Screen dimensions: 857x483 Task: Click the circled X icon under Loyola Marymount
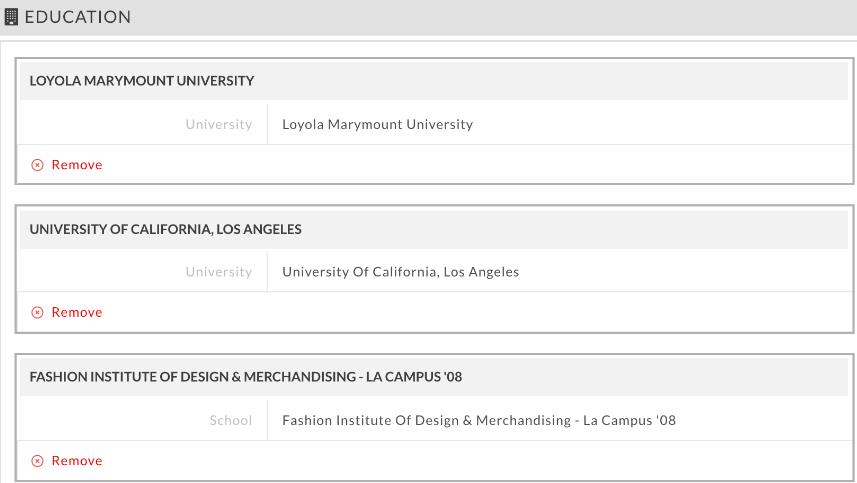coord(37,165)
